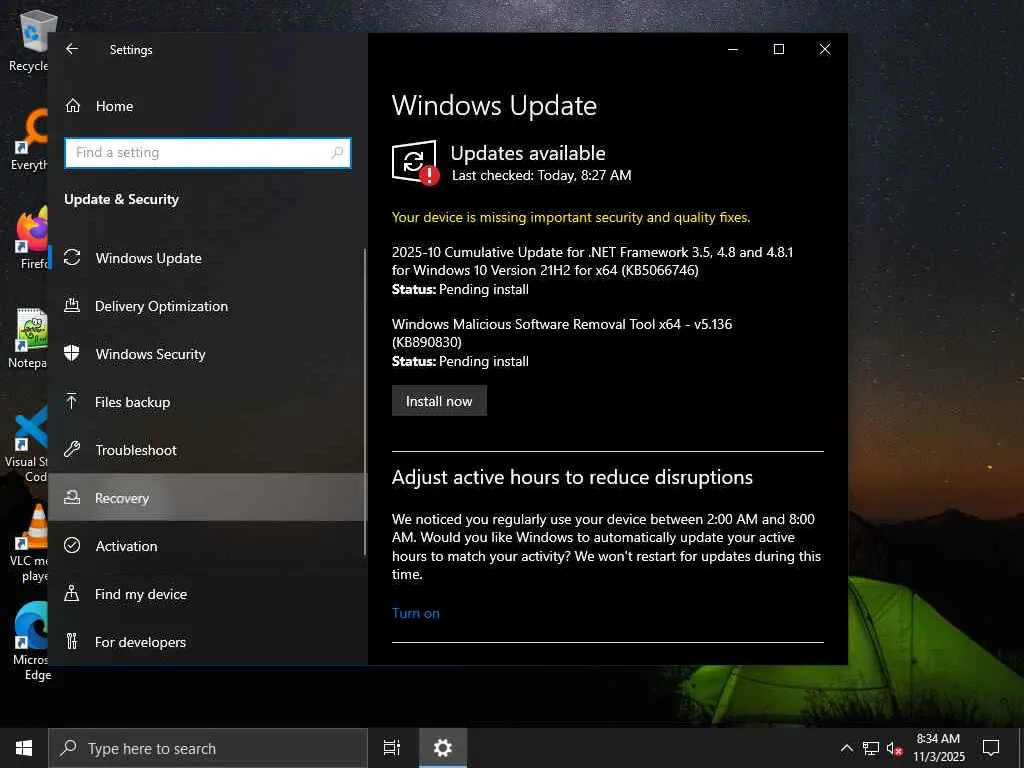The height and width of the screenshot is (768, 1024).
Task: Select the VLC media player shortcut
Action: 29,543
